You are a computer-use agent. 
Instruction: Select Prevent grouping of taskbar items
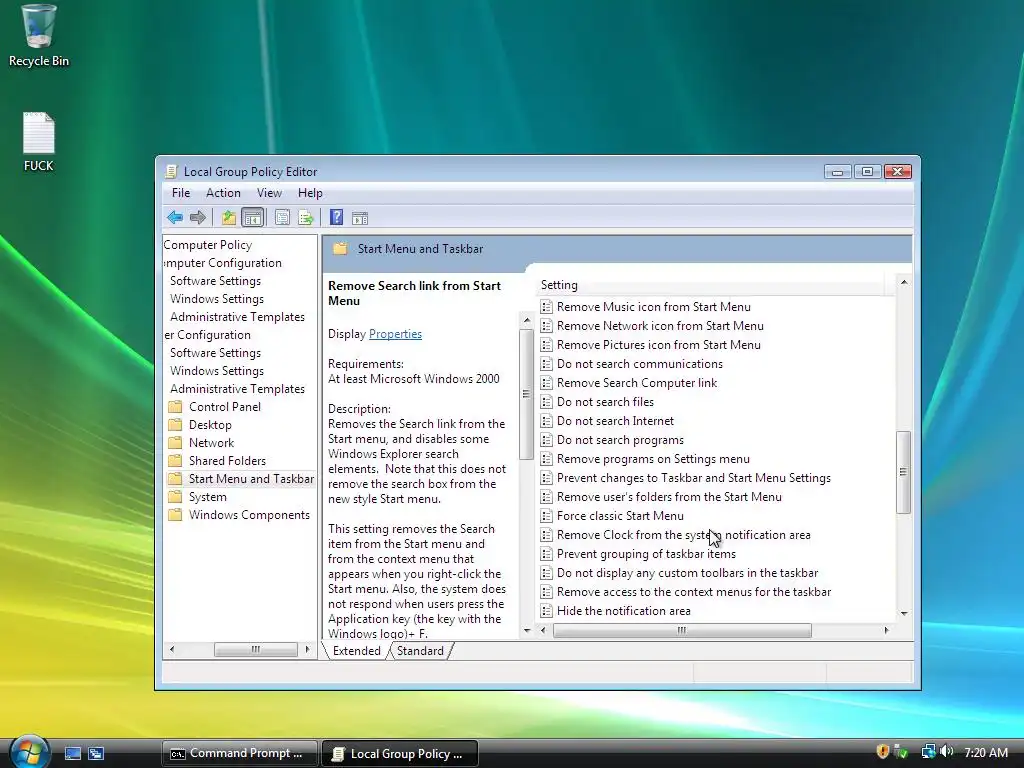646,554
